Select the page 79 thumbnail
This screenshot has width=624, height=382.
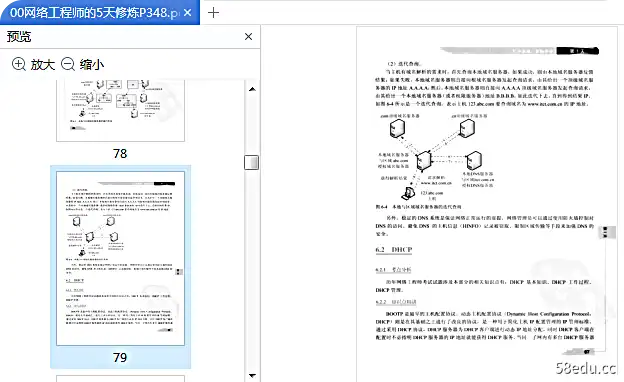pyautogui.click(x=121, y=258)
